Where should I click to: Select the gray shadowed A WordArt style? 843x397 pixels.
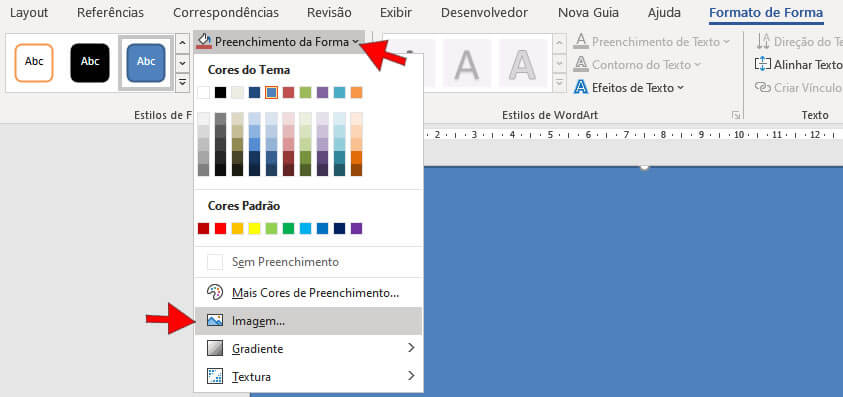[x=467, y=63]
